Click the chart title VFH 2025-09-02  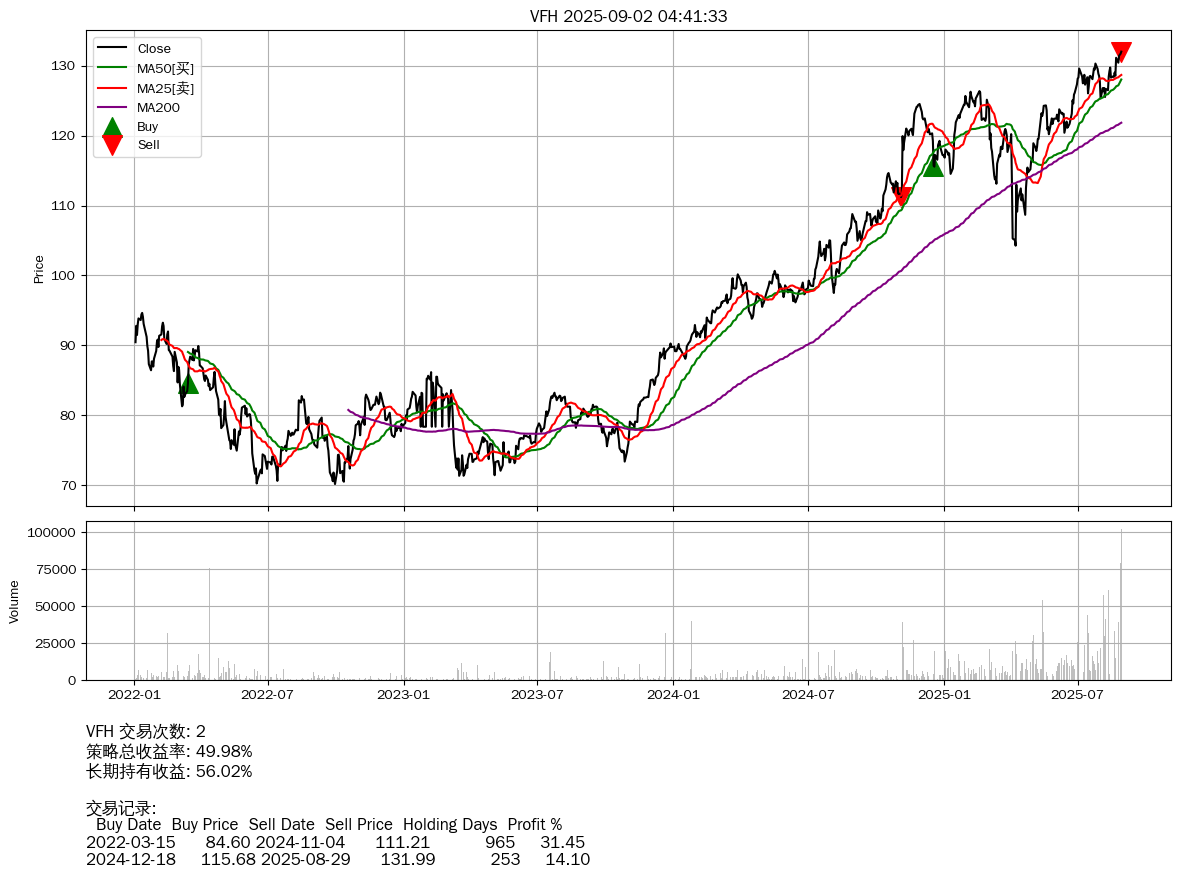pyautogui.click(x=628, y=16)
